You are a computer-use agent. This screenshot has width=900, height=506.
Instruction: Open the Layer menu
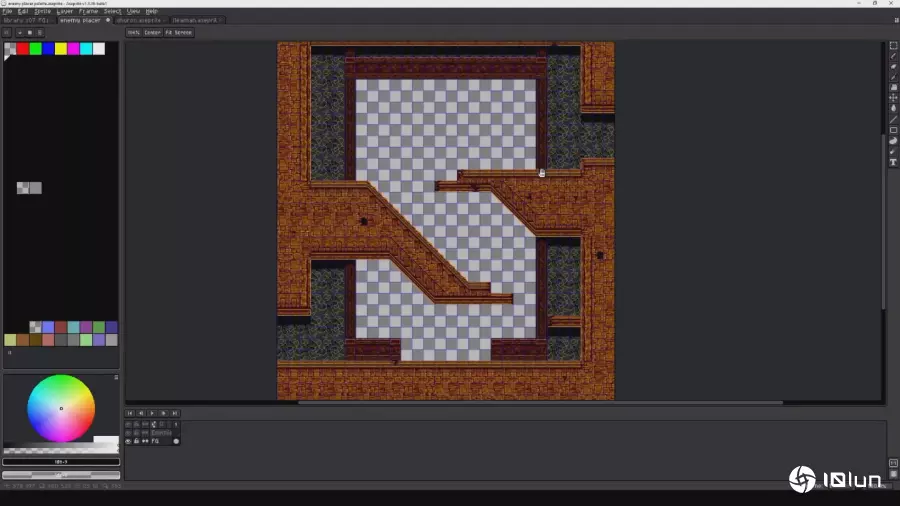pyautogui.click(x=65, y=11)
